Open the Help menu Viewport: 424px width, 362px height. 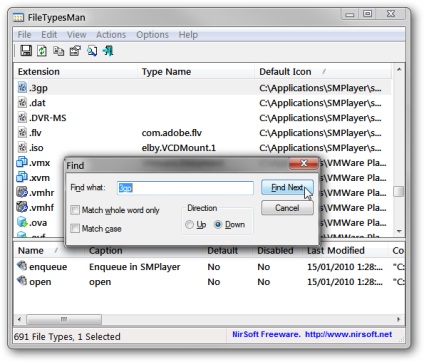point(188,35)
